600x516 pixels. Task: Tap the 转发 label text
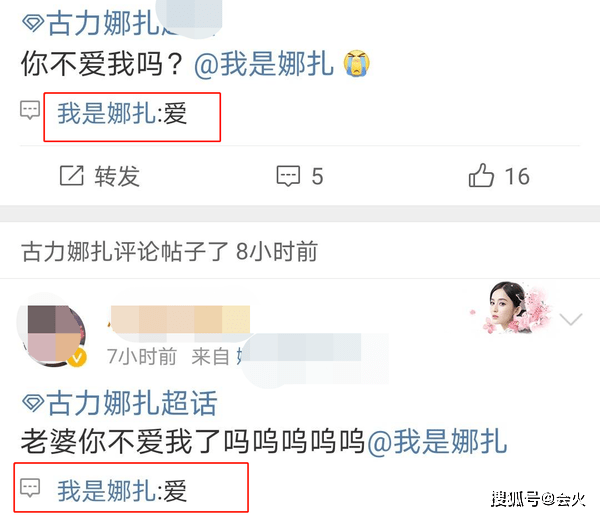(117, 176)
